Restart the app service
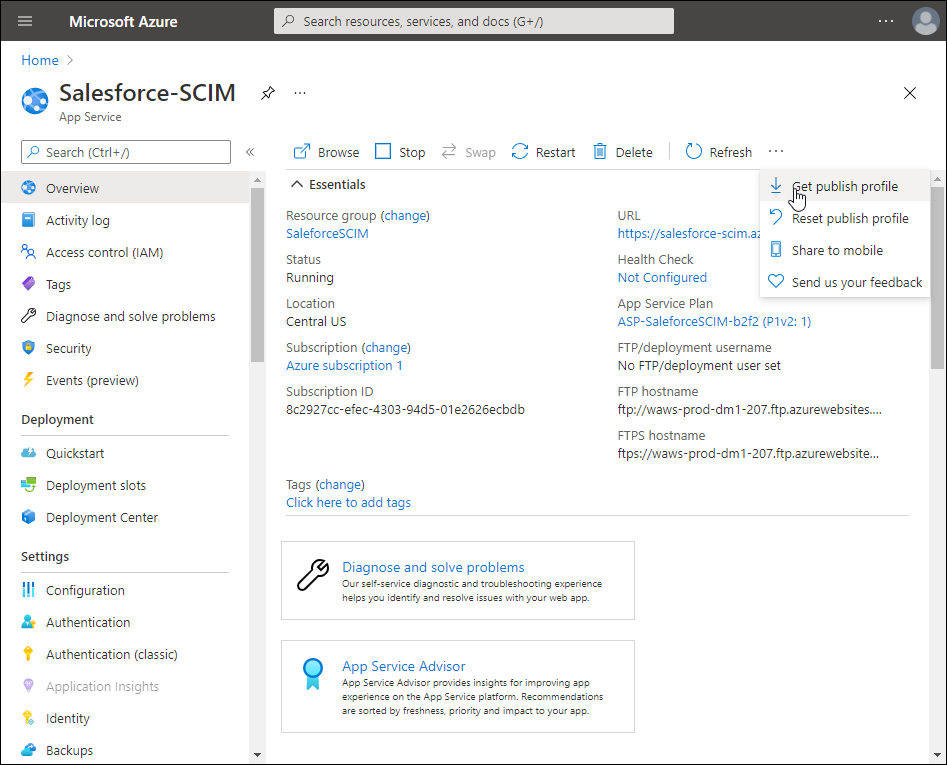The image size is (947, 765). coord(543,152)
